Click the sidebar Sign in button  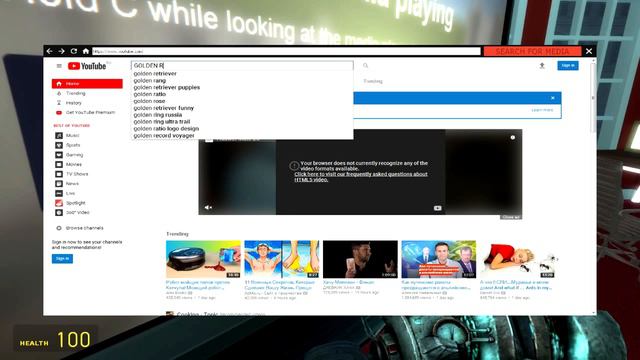coord(62,258)
